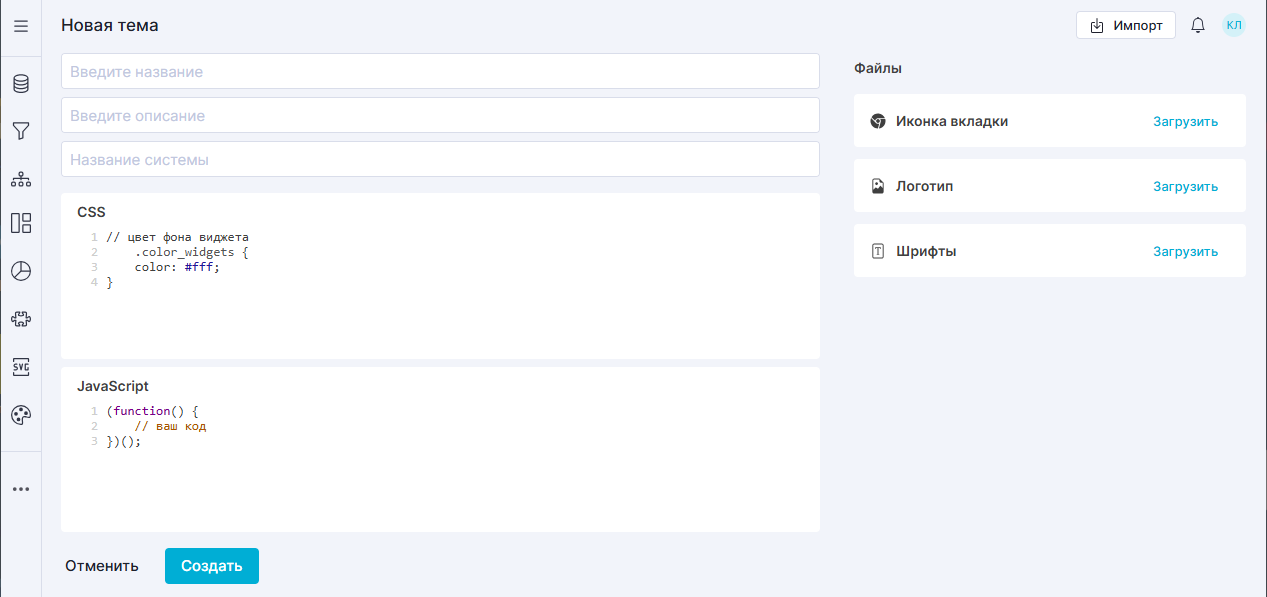
Task: Select the hierarchy tree icon
Action: click(21, 180)
